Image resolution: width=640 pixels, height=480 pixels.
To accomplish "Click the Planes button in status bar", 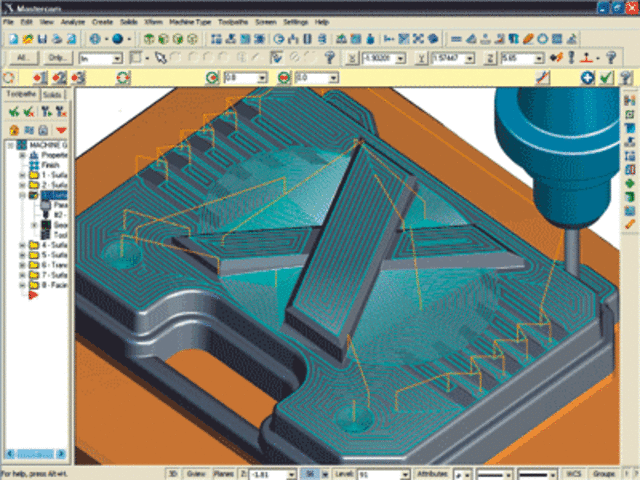I will pos(224,474).
